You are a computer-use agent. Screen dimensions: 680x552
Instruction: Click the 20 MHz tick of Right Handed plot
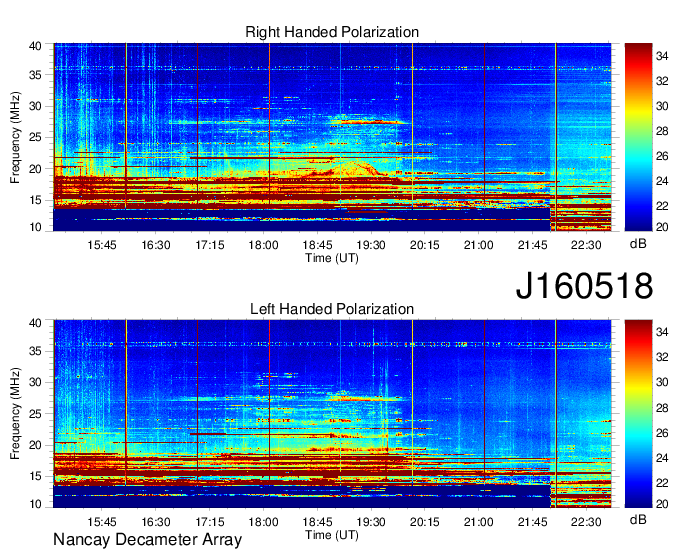click(35, 169)
